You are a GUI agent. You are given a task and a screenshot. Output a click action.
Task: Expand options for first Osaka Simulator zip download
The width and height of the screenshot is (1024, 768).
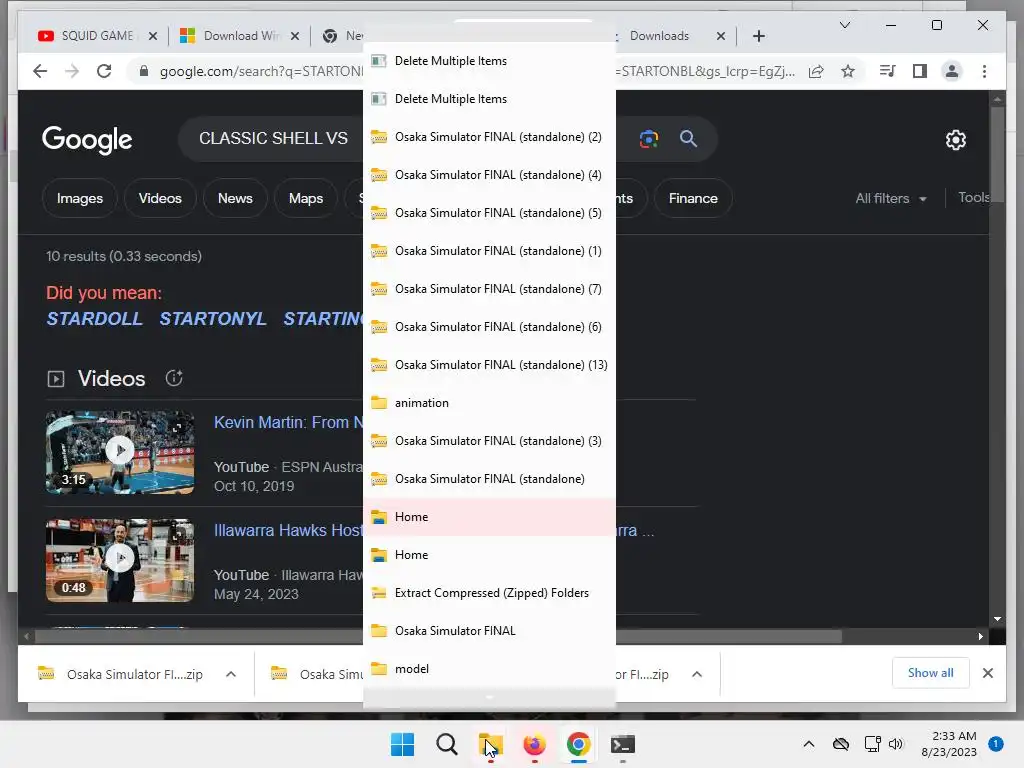(231, 674)
